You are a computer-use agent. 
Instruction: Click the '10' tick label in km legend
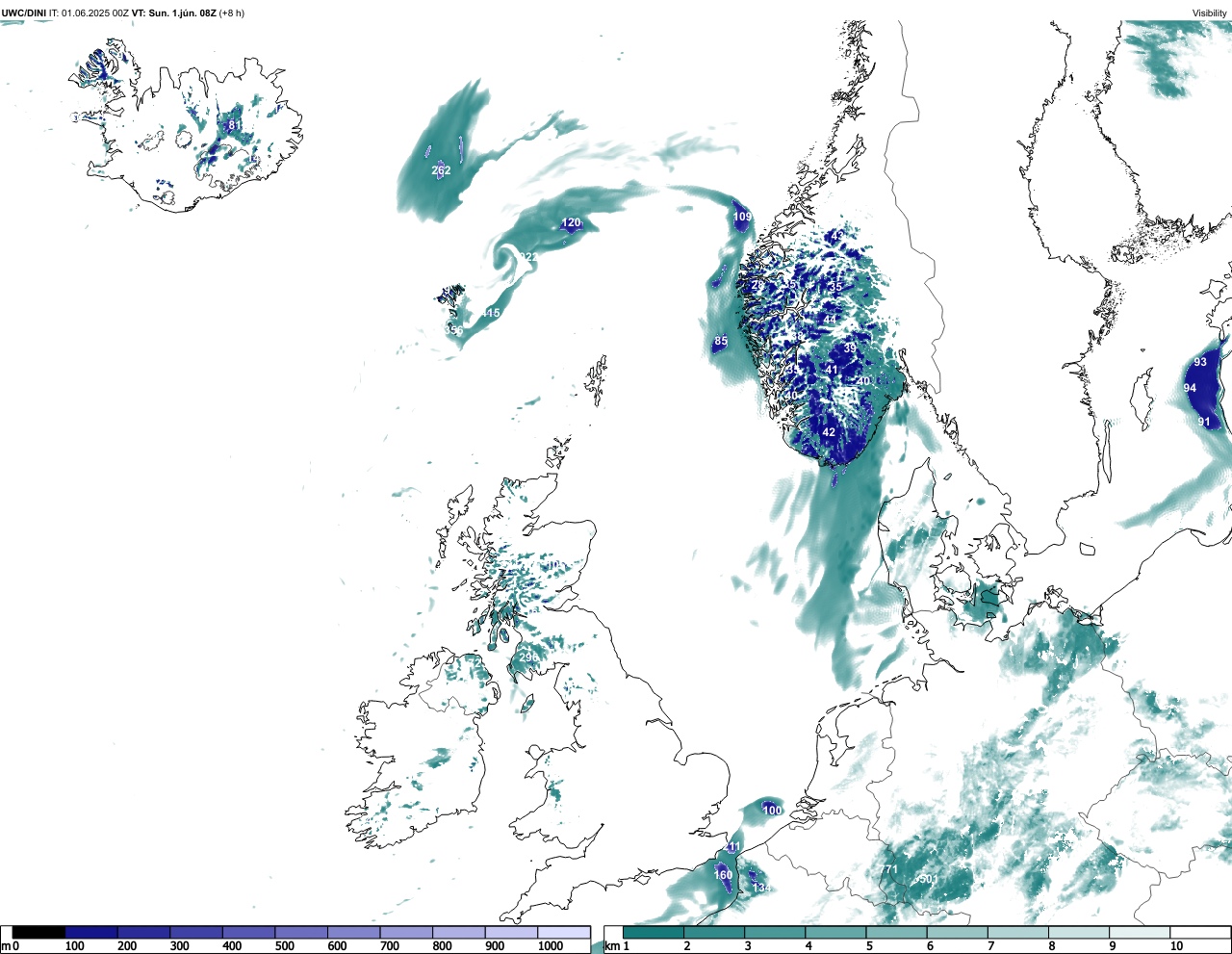(x=1176, y=946)
